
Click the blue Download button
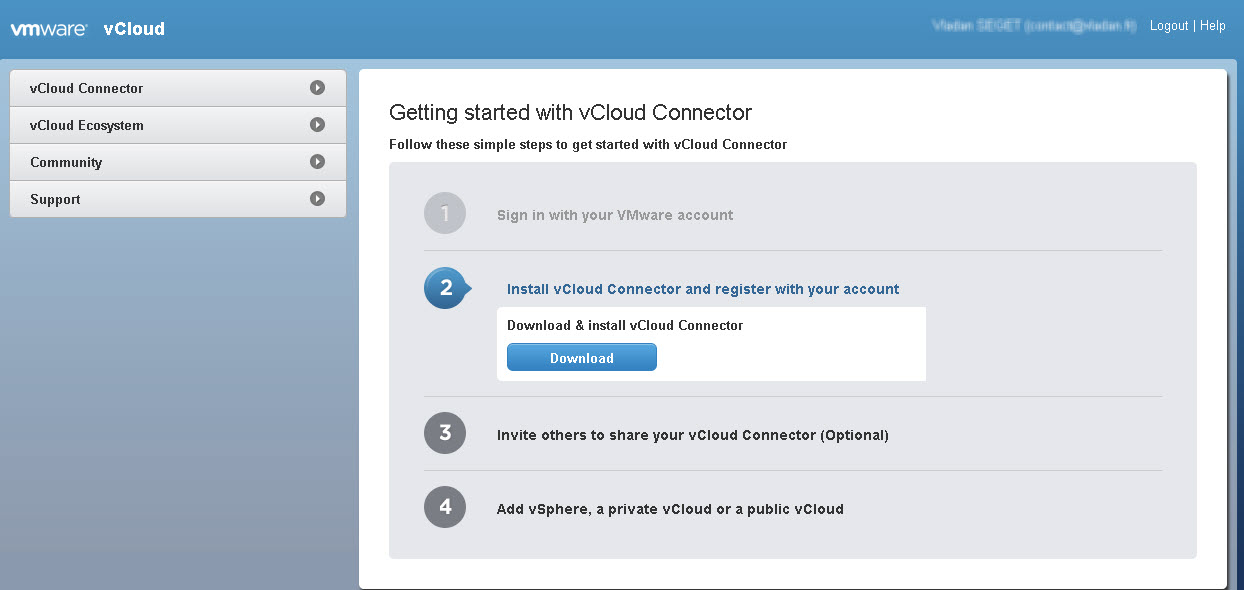click(582, 357)
